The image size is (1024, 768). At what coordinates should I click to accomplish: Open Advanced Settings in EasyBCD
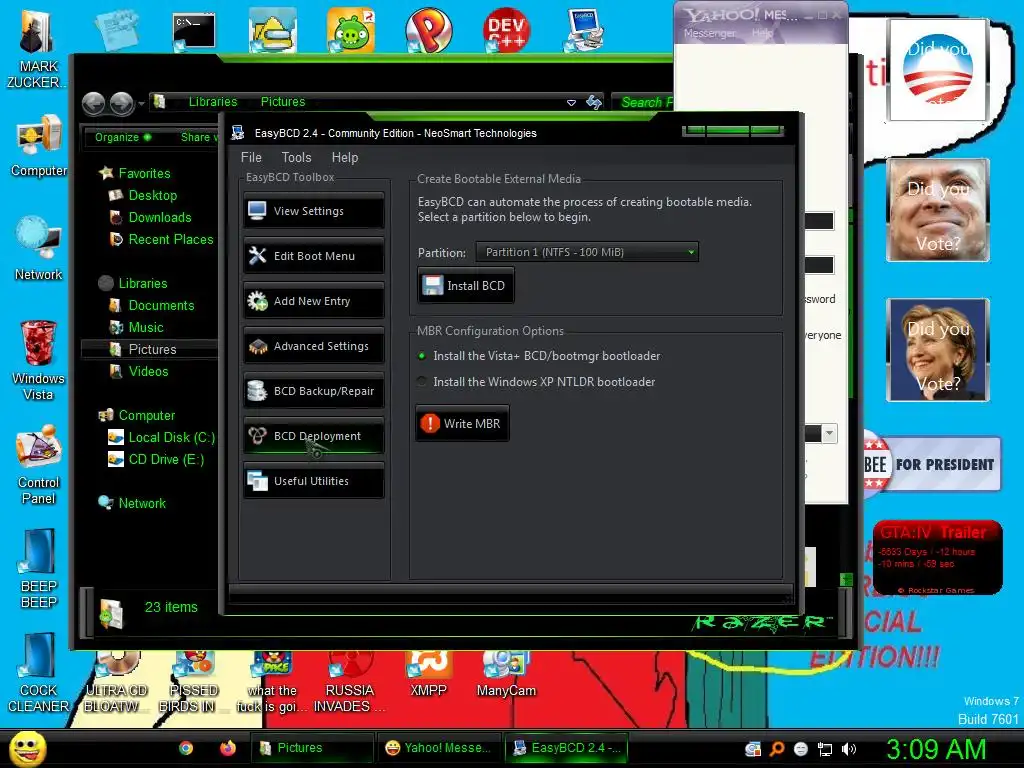tap(313, 346)
